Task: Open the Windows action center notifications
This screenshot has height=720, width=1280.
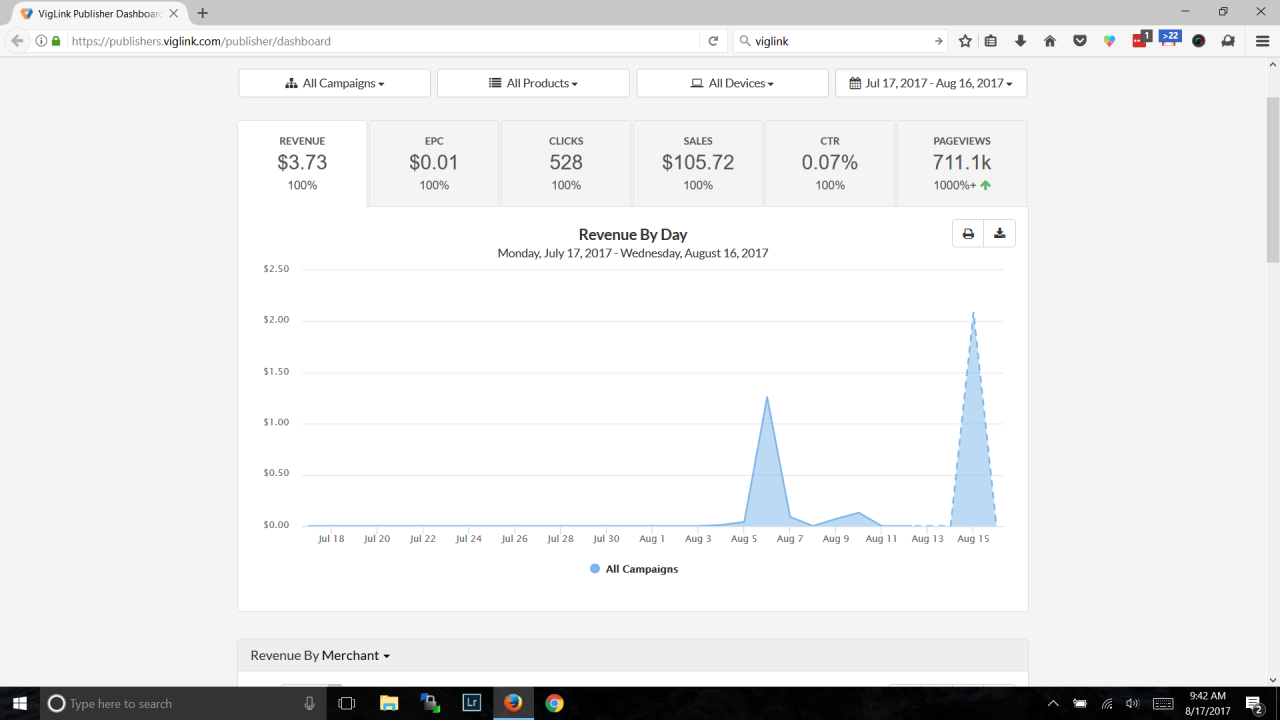Action: 1255,704
